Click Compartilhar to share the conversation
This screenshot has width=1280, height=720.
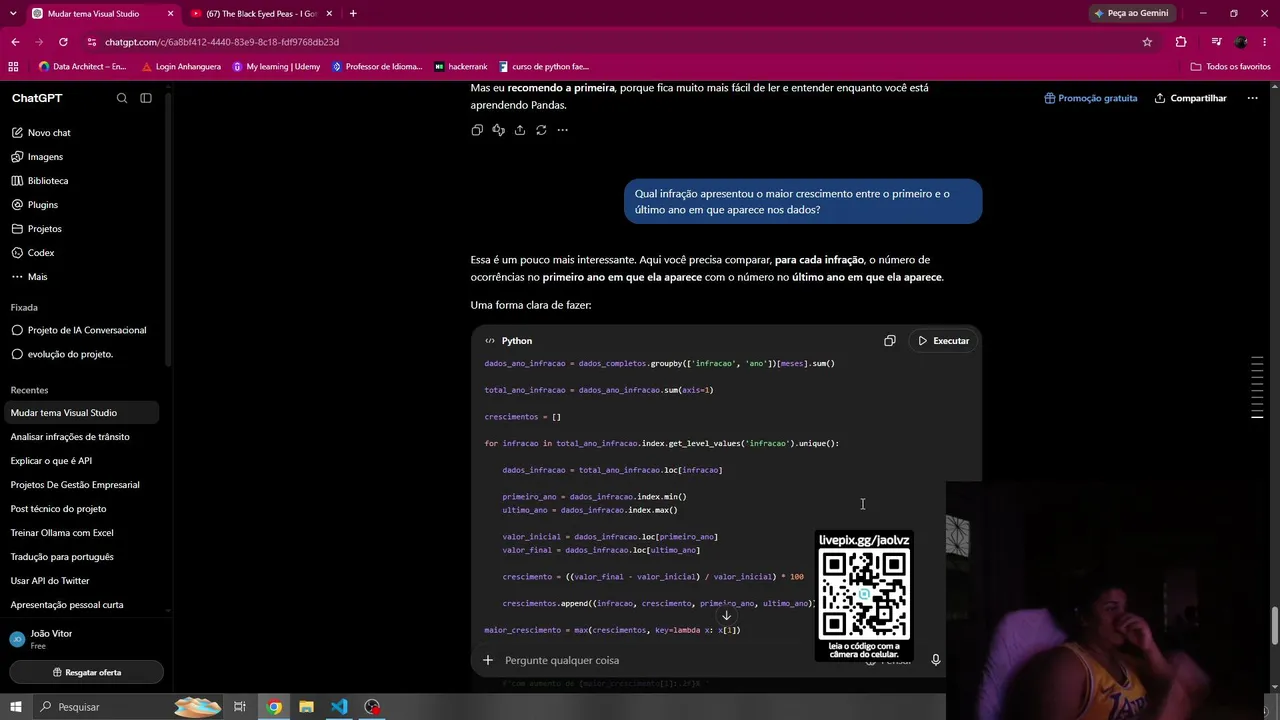[1190, 98]
